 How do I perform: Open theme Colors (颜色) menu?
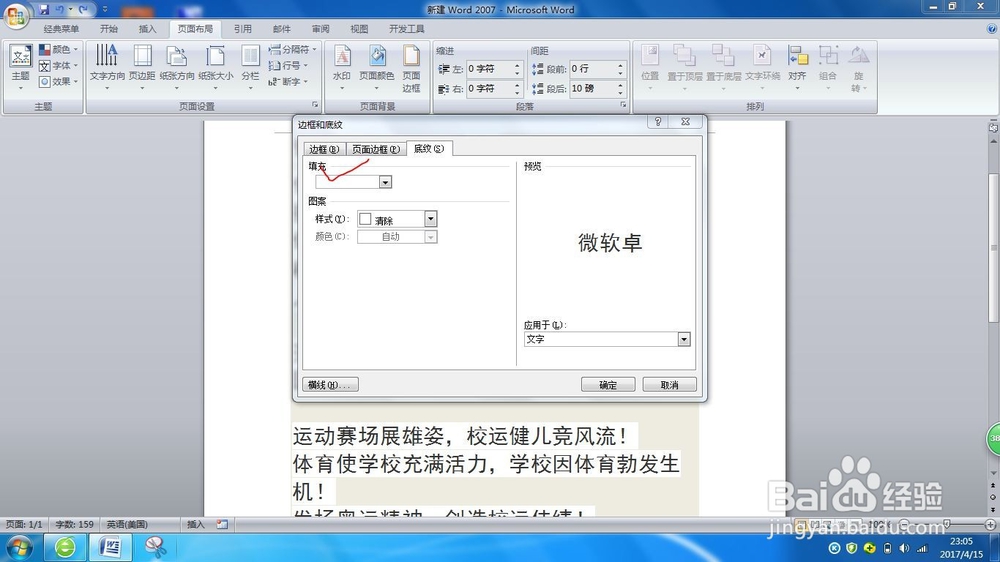click(59, 49)
